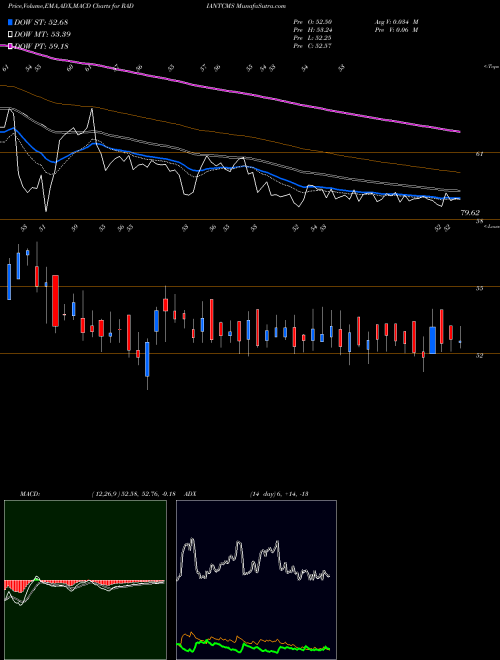Click the 'Pre V: 0.06 M' volume text
This screenshot has width=500, height=660.
click(396, 30)
